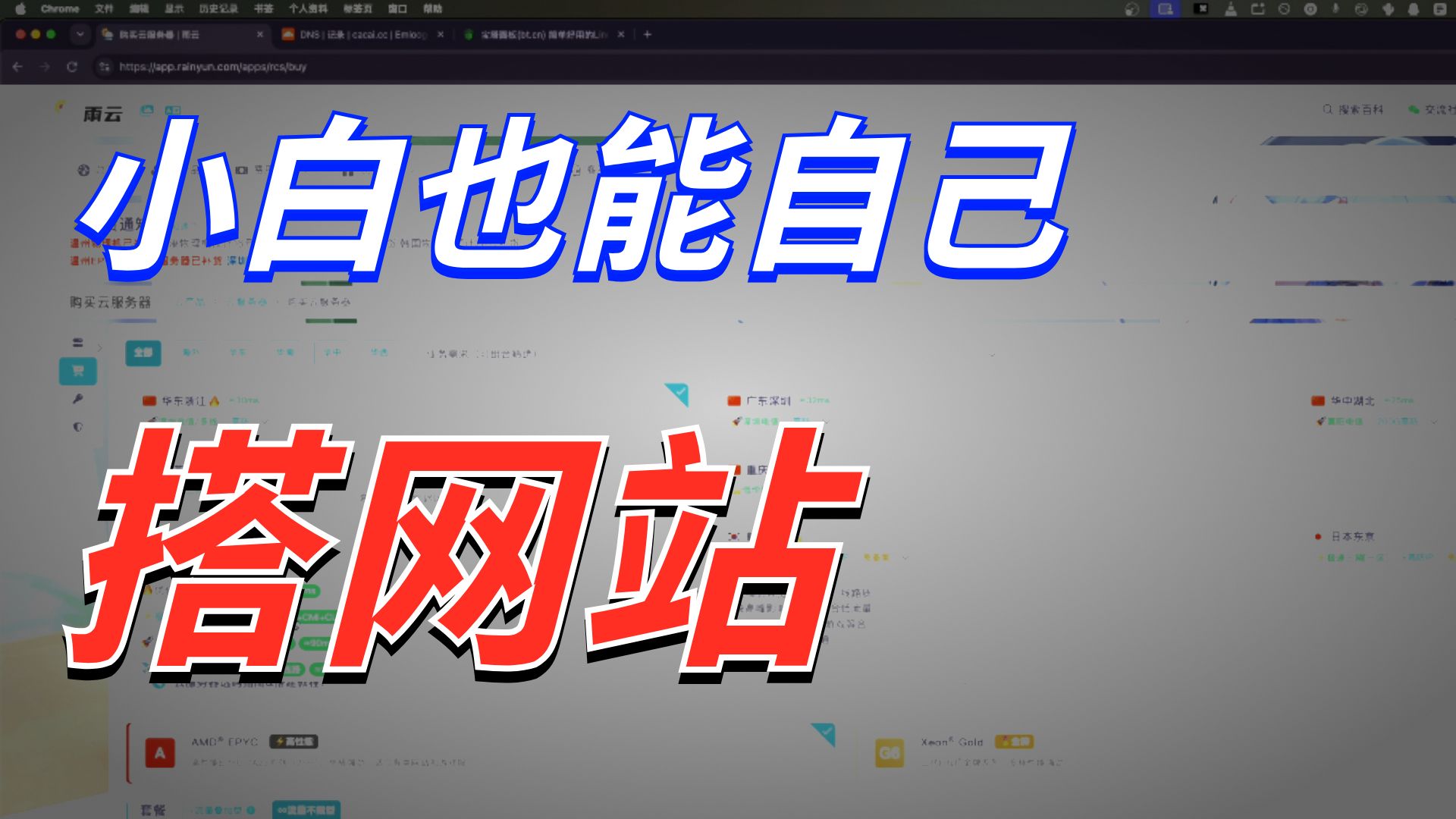Viewport: 1456px width, 819px height.
Task: Select the AMD EPYC processor card
Action: [x=482, y=754]
